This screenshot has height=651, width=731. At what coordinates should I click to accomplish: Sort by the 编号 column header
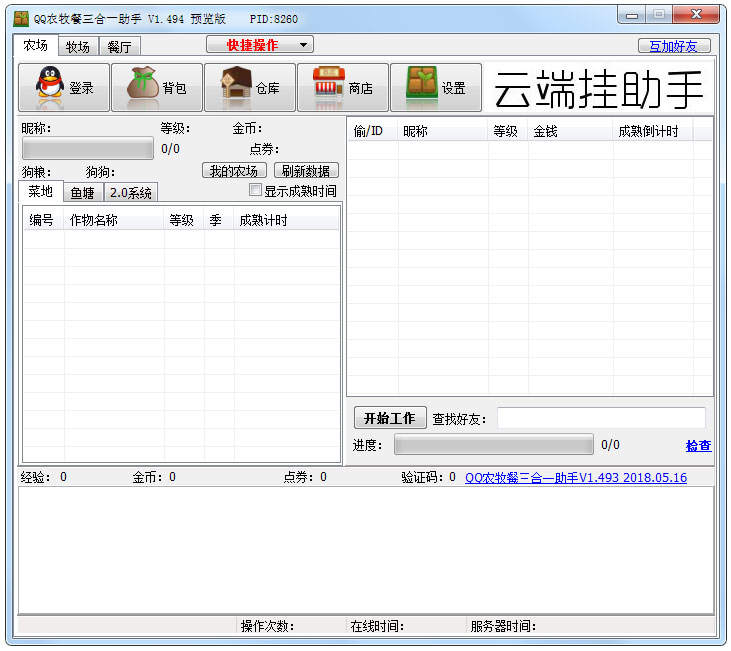tap(44, 220)
